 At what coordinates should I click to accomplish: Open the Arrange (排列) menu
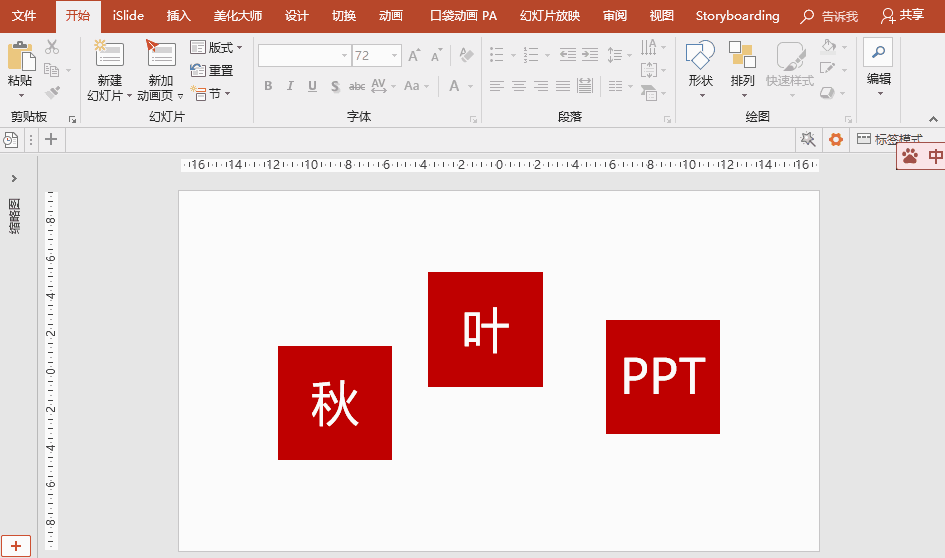click(x=742, y=69)
